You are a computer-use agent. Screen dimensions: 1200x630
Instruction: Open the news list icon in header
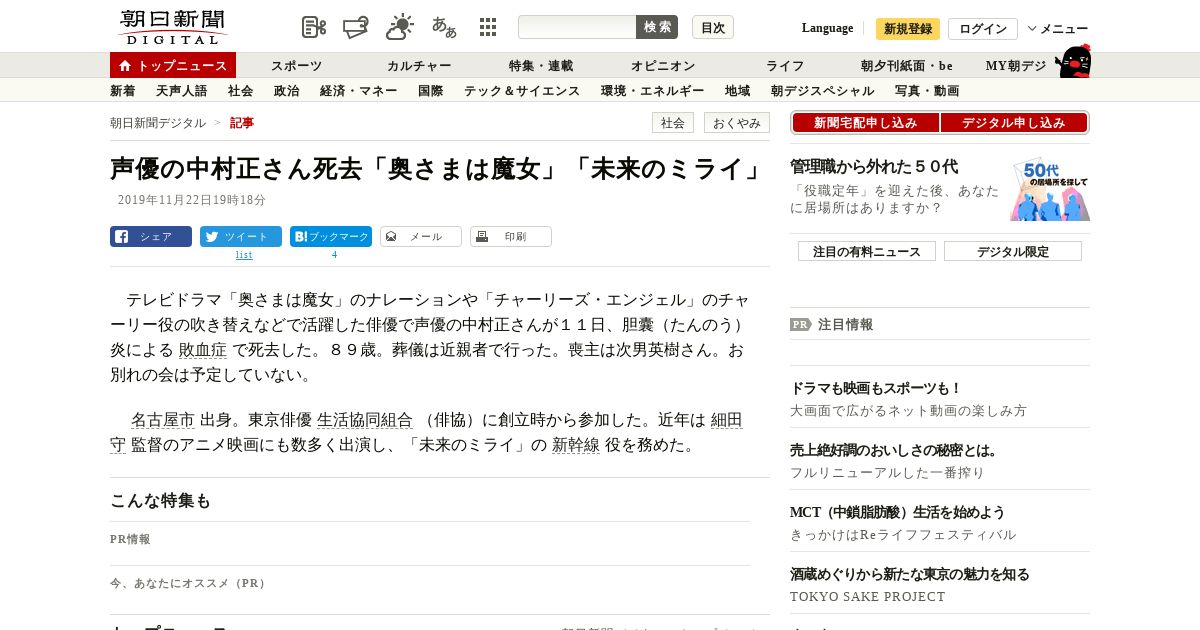click(x=314, y=27)
